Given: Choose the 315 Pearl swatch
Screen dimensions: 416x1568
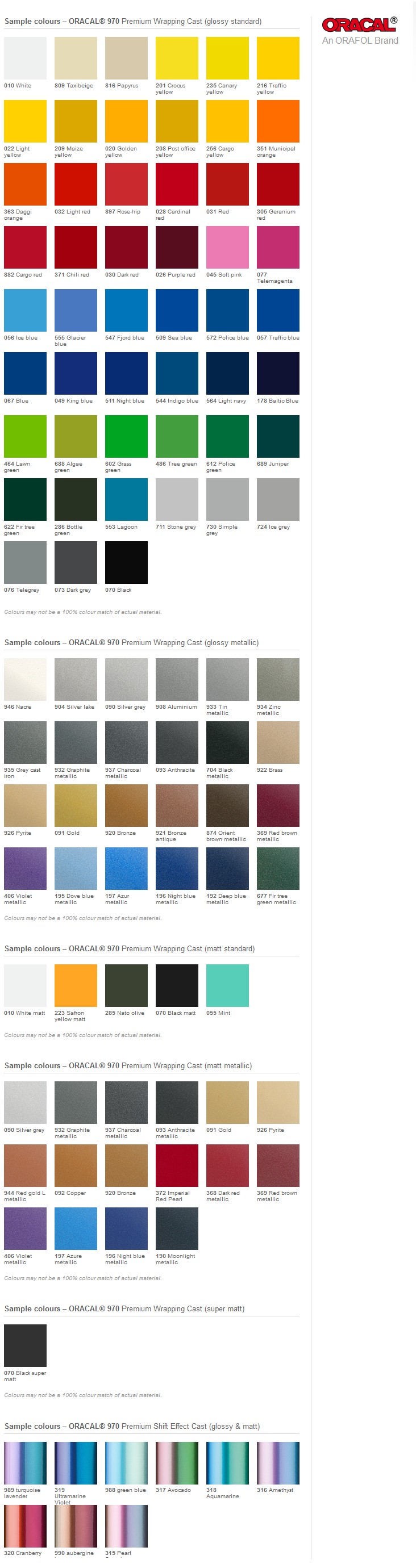Looking at the screenshot, I should [x=126, y=1527].
